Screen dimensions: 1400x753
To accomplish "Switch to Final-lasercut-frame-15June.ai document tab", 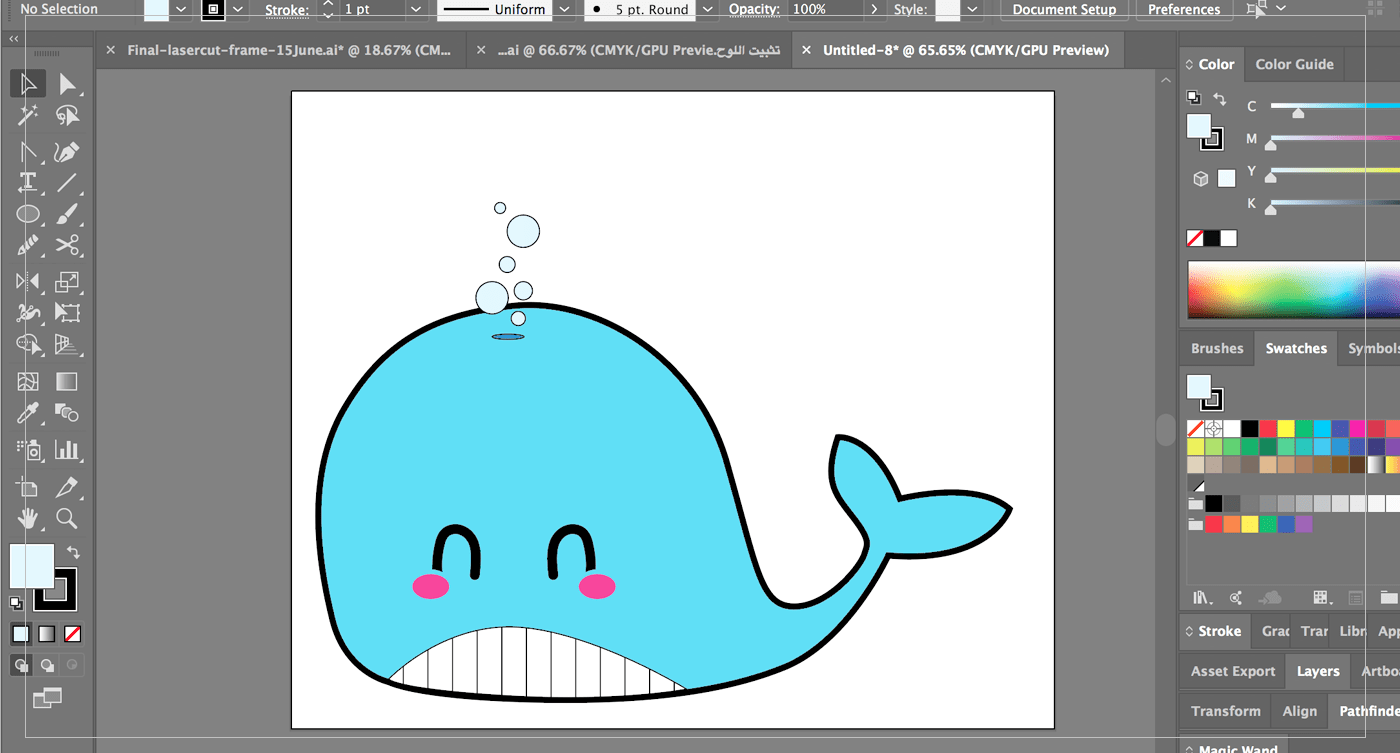I will click(x=289, y=50).
